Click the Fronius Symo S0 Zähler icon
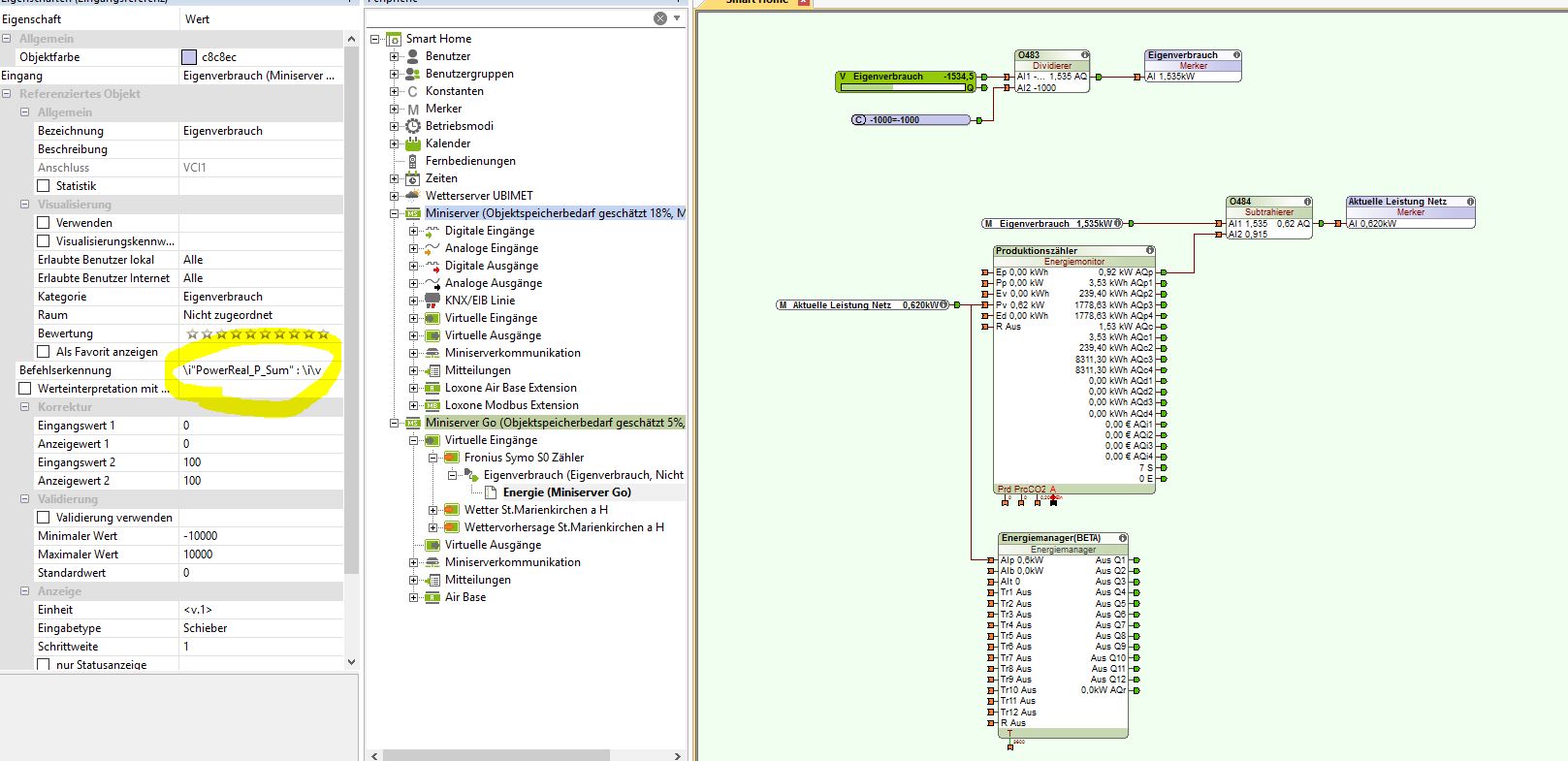 tap(452, 458)
